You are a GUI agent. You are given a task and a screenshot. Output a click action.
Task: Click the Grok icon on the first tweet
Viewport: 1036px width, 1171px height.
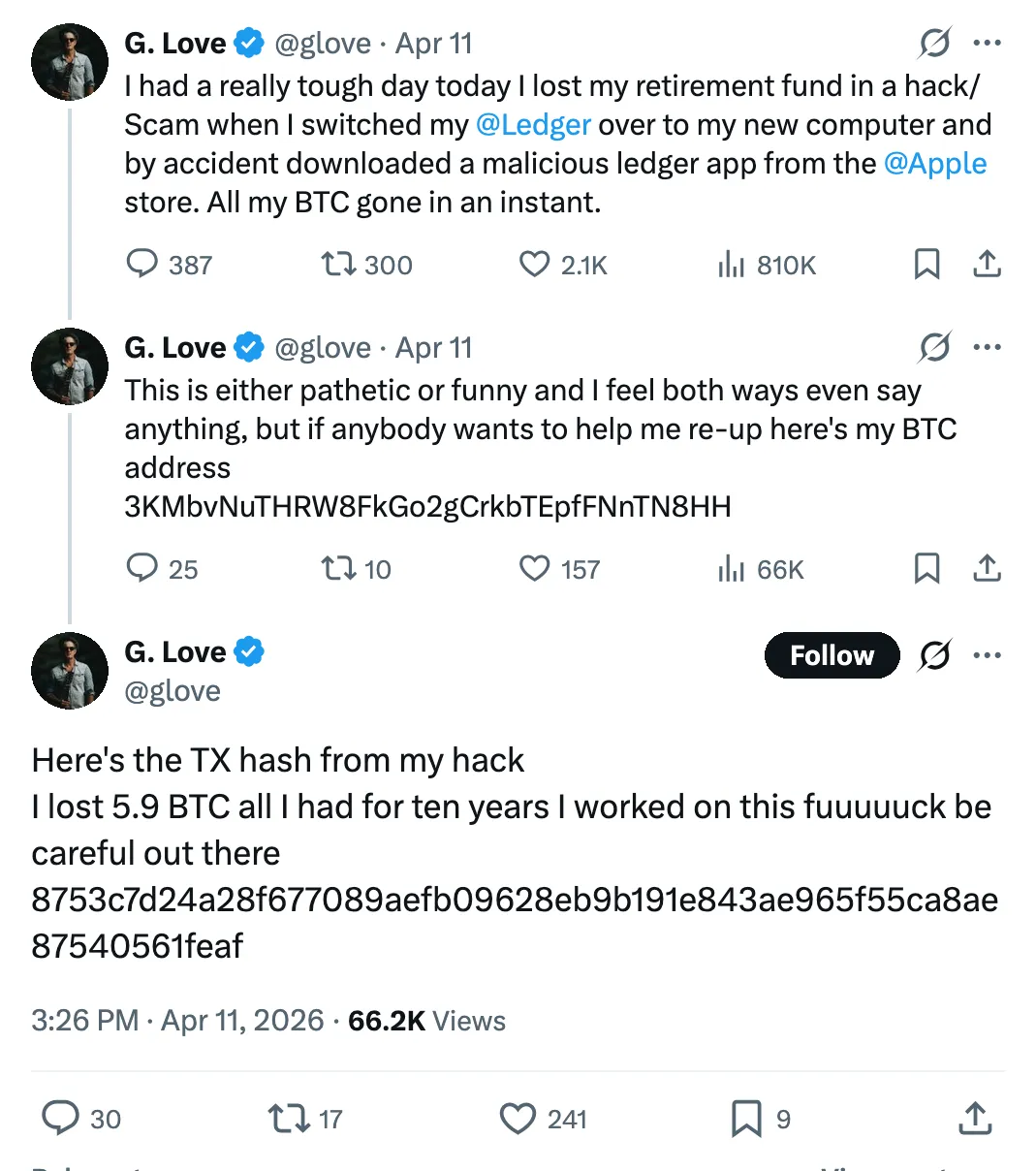coord(934,44)
